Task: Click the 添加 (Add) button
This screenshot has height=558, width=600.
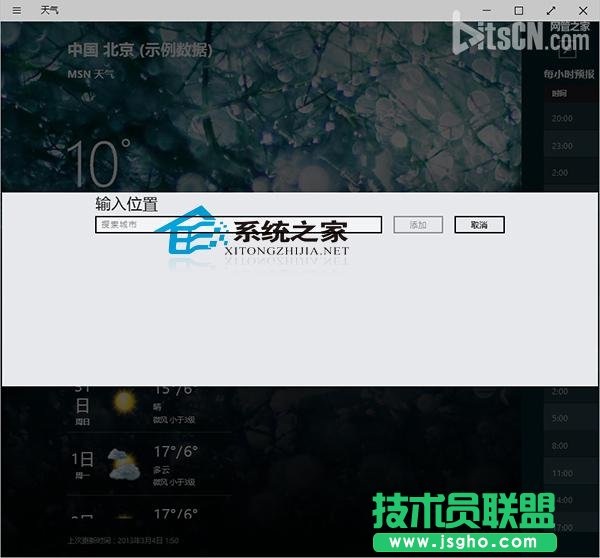Action: [418, 225]
